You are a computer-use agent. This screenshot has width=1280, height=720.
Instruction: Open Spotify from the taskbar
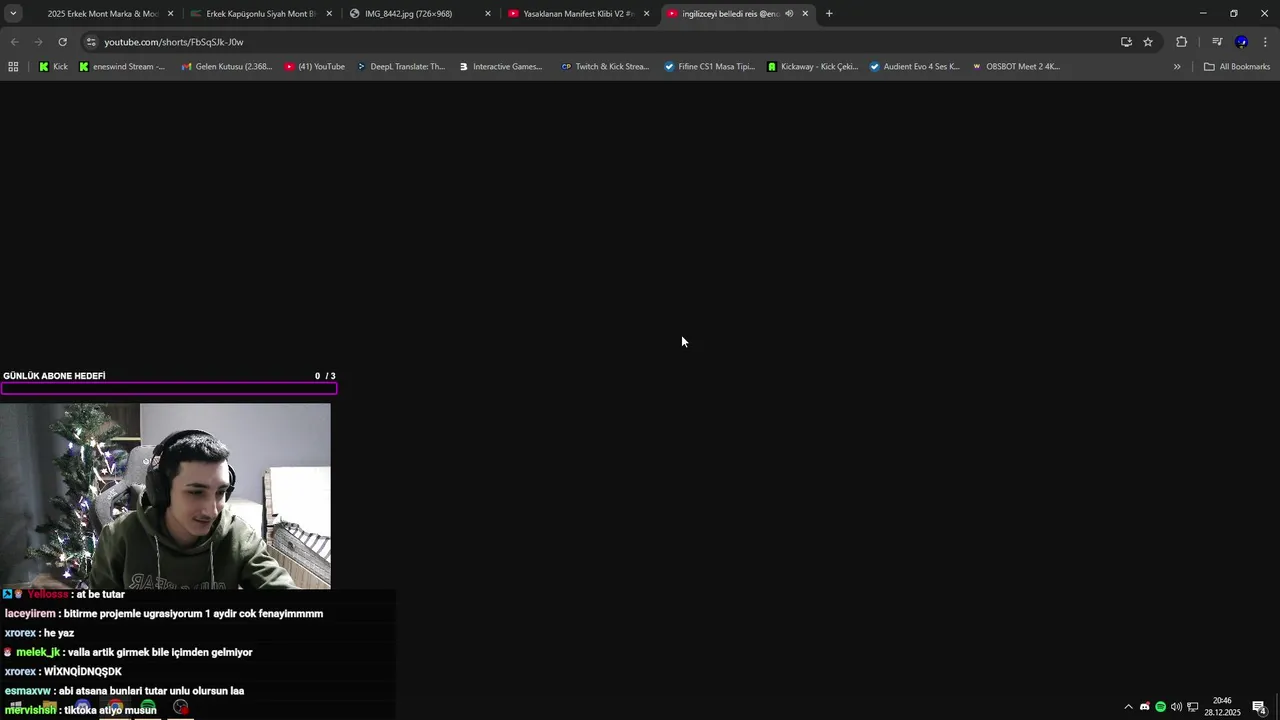tap(148, 708)
